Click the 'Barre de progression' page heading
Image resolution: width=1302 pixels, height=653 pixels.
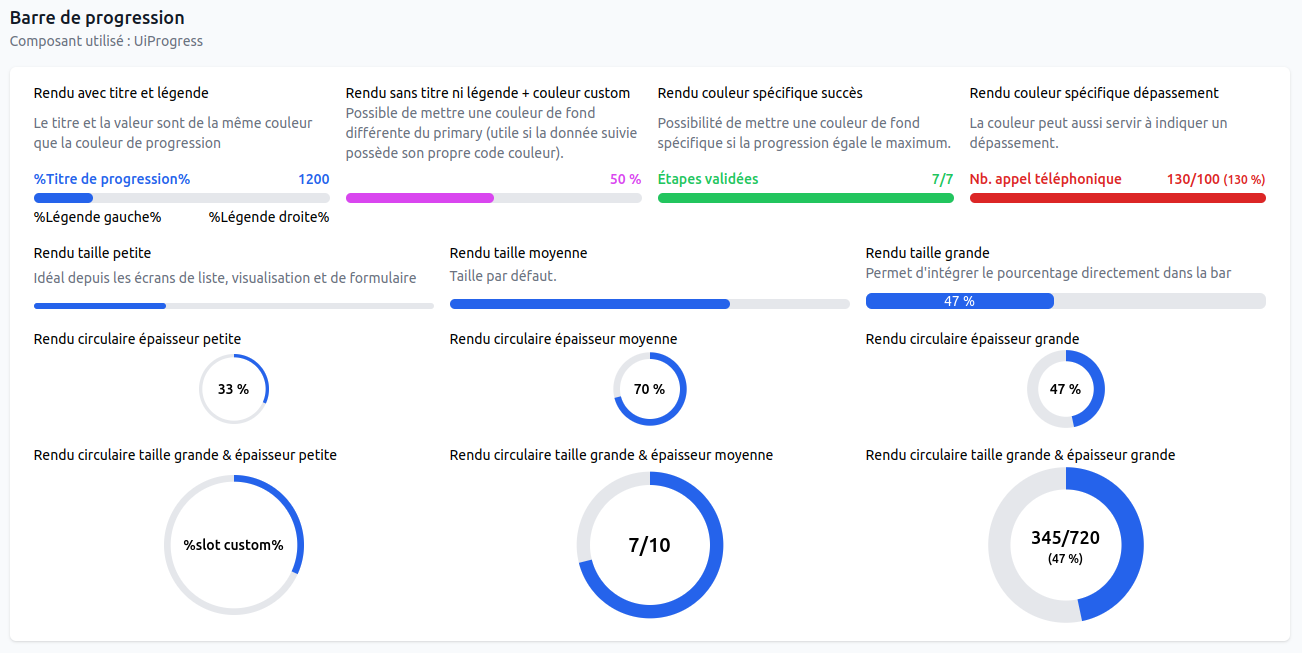click(97, 18)
